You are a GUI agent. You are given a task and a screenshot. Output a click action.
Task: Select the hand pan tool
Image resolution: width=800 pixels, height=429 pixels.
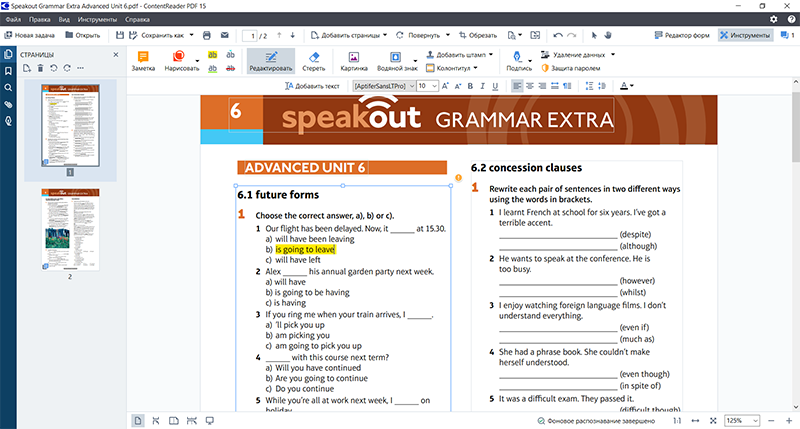click(608, 35)
